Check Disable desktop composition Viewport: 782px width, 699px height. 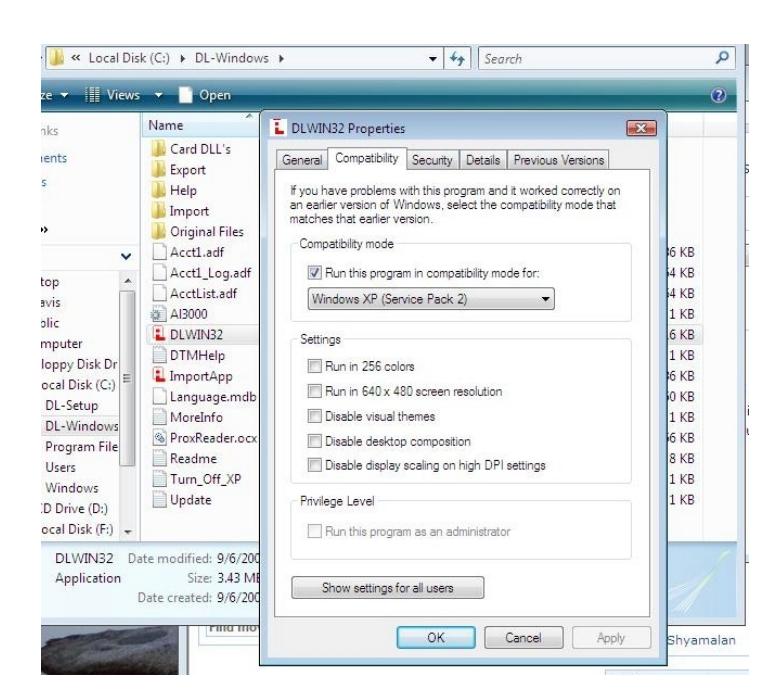pyautogui.click(x=314, y=441)
